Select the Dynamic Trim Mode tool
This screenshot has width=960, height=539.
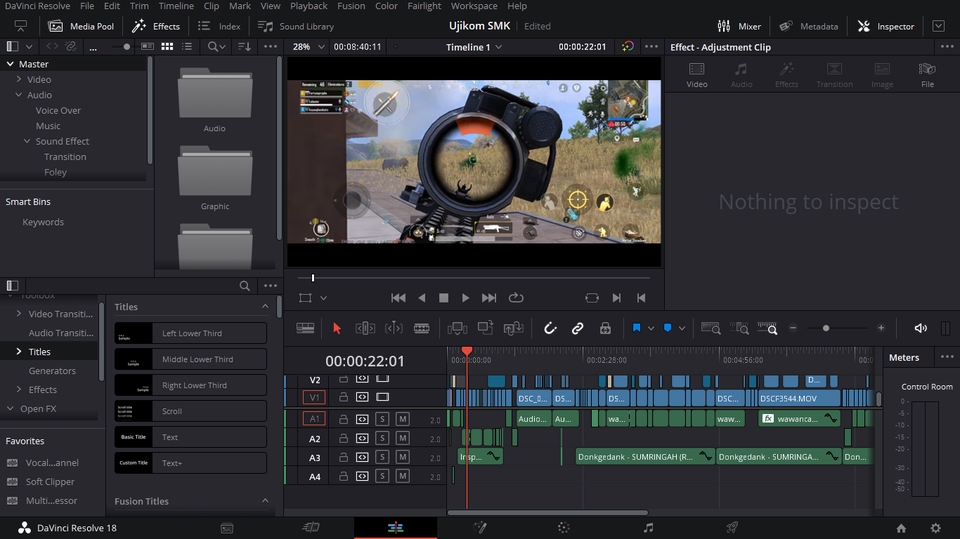394,328
